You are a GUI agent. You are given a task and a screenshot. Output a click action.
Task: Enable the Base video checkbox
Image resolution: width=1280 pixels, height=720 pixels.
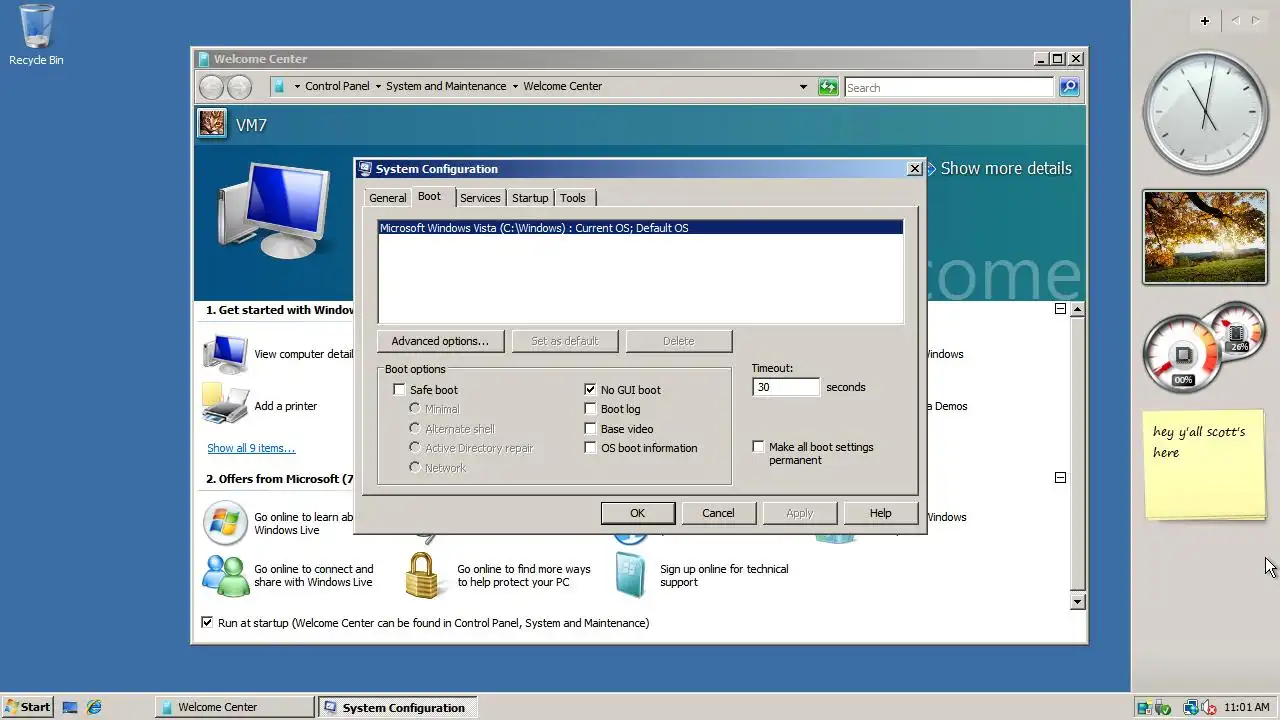coord(590,429)
